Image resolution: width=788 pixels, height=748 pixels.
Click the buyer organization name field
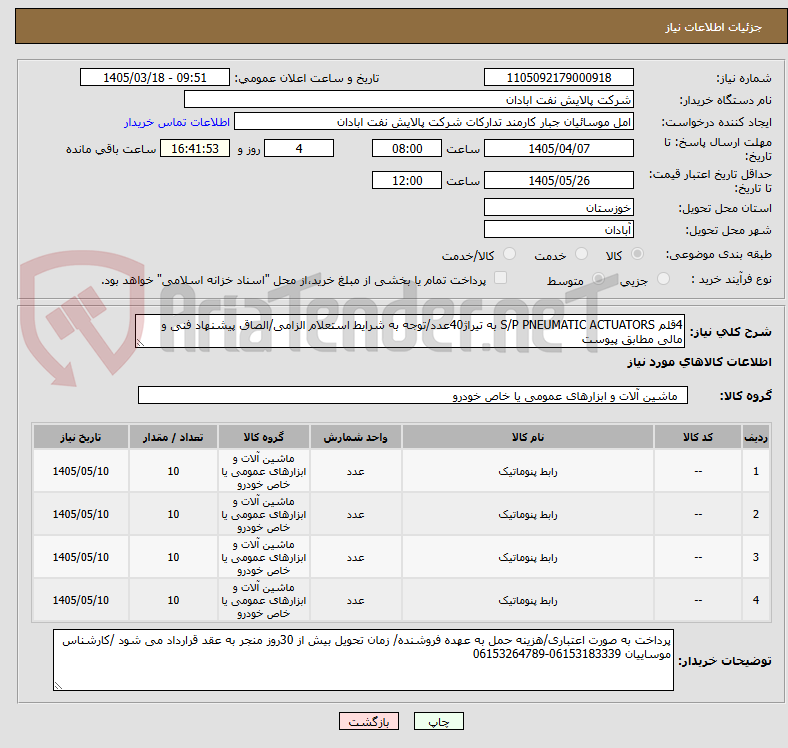click(x=409, y=100)
